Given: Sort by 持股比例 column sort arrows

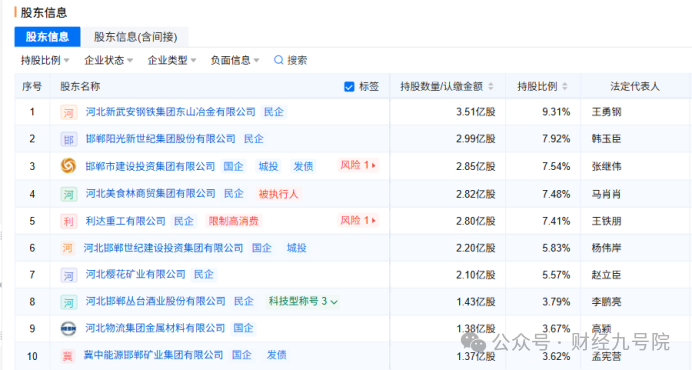Looking at the screenshot, I should tap(564, 87).
